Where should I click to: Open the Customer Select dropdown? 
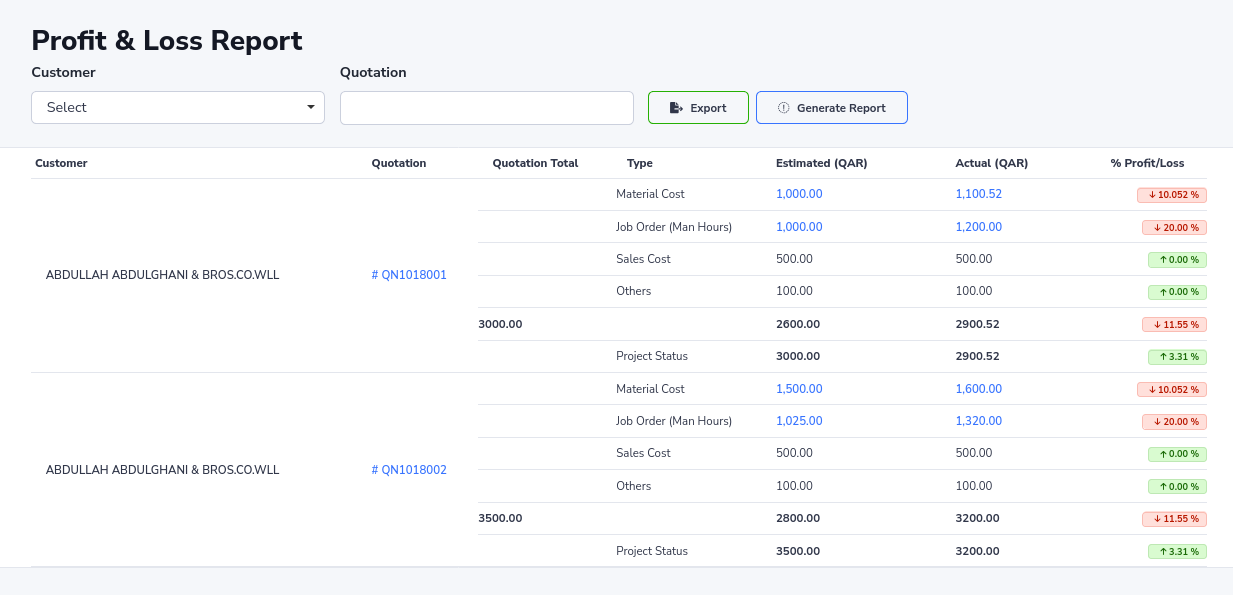coord(178,108)
